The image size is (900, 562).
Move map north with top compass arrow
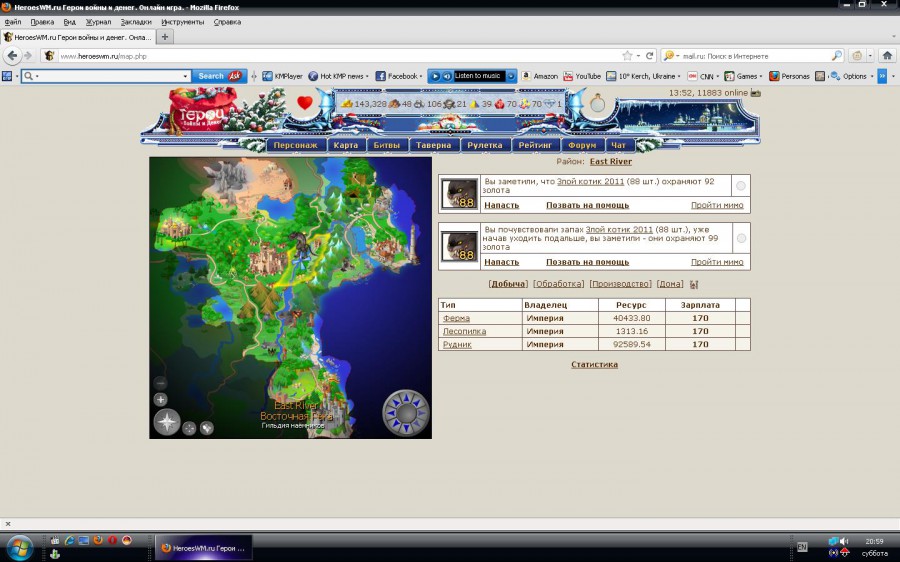pyautogui.click(x=406, y=396)
